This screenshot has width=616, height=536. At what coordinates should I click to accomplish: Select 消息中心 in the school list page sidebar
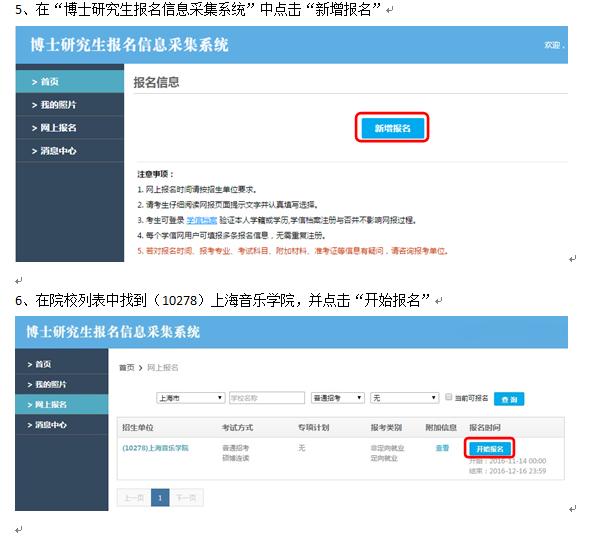point(61,425)
